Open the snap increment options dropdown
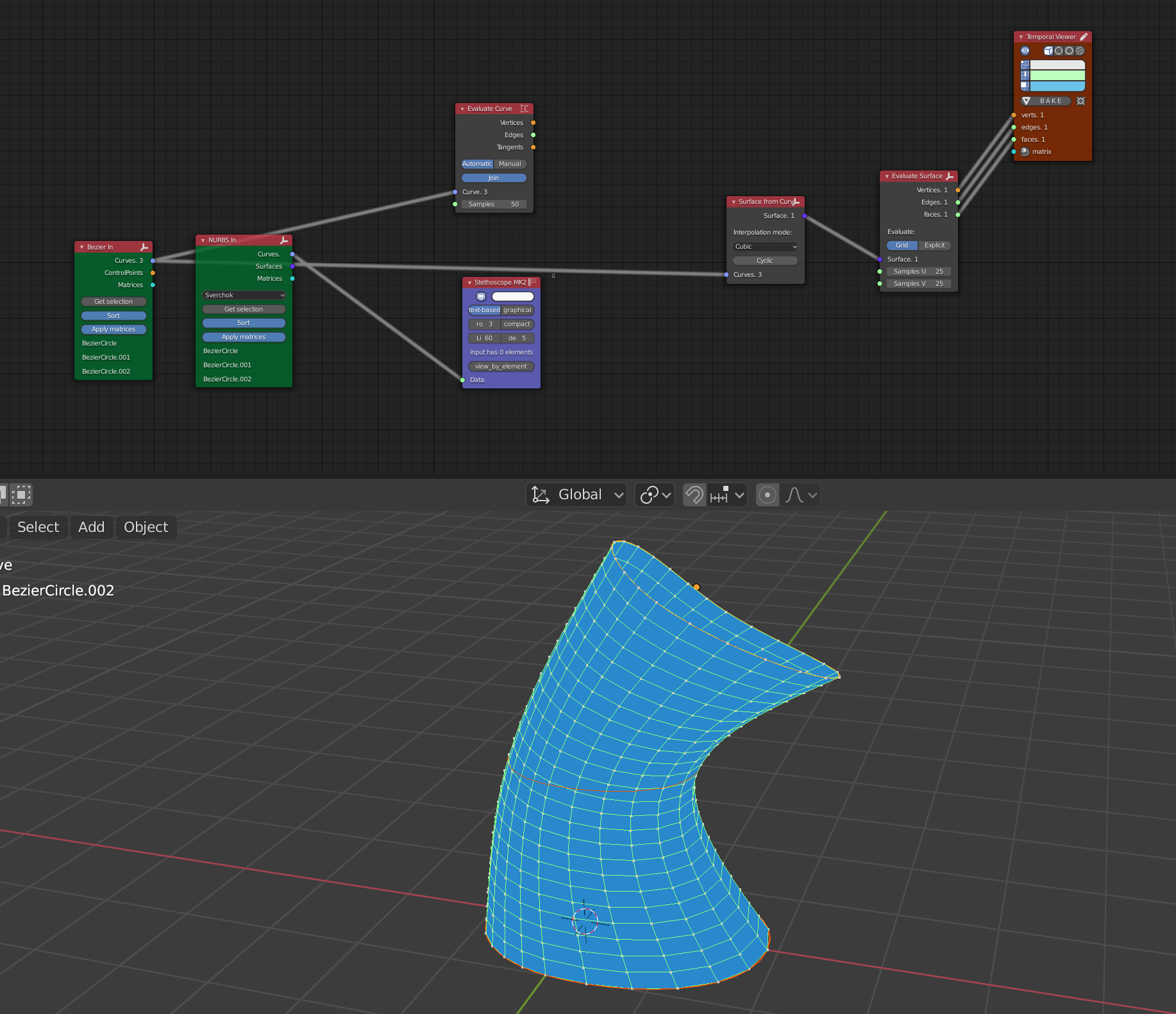 tap(727, 495)
